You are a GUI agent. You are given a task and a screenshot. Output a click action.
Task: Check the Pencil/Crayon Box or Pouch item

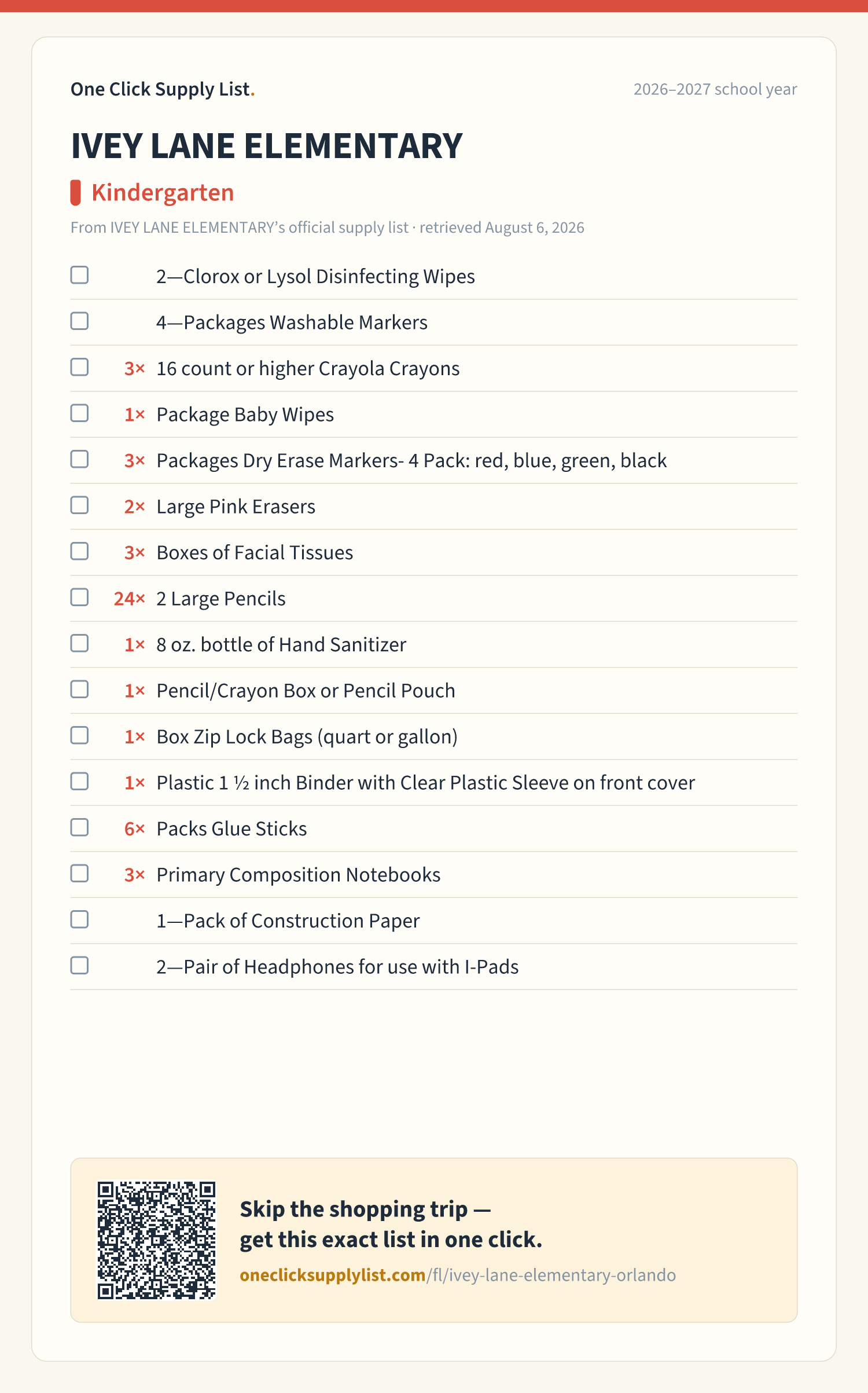tap(79, 690)
